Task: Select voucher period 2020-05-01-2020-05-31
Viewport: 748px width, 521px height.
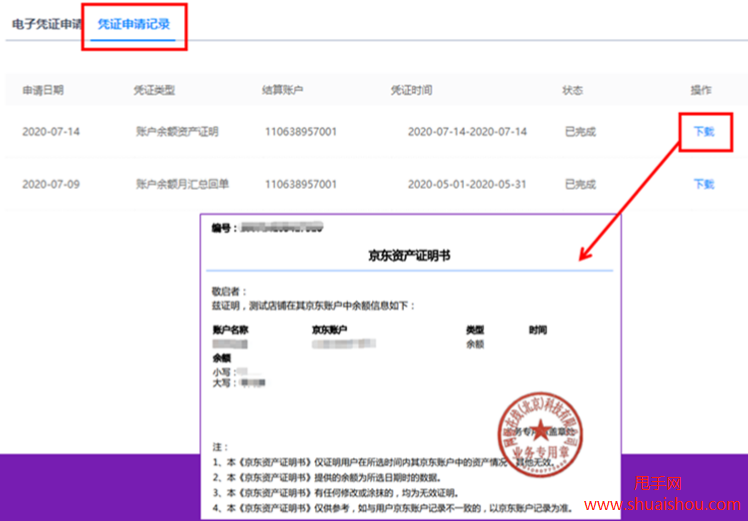Action: pos(468,184)
